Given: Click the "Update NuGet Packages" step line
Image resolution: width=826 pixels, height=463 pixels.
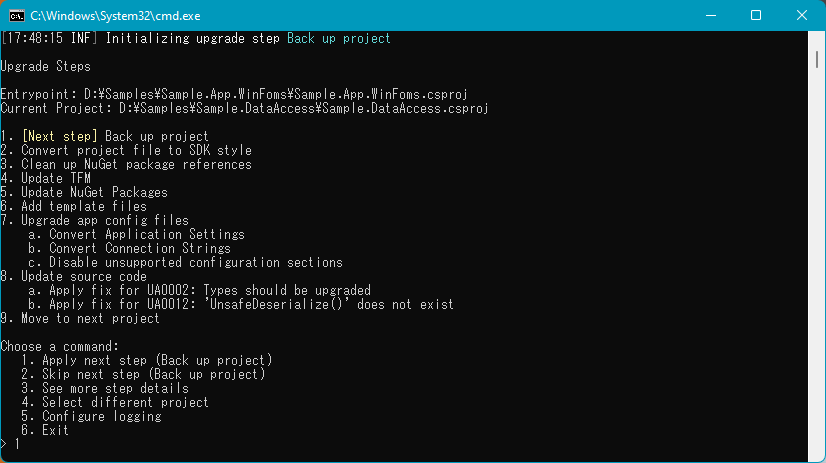Looking at the screenshot, I should pyautogui.click(x=84, y=192).
